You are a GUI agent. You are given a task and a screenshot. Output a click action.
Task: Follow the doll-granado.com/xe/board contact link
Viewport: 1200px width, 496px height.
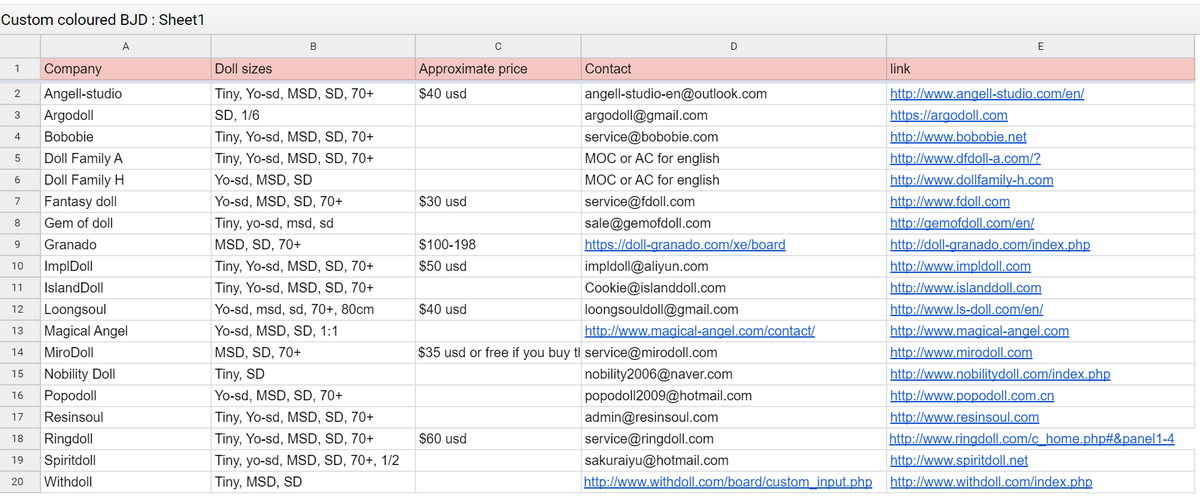click(685, 244)
